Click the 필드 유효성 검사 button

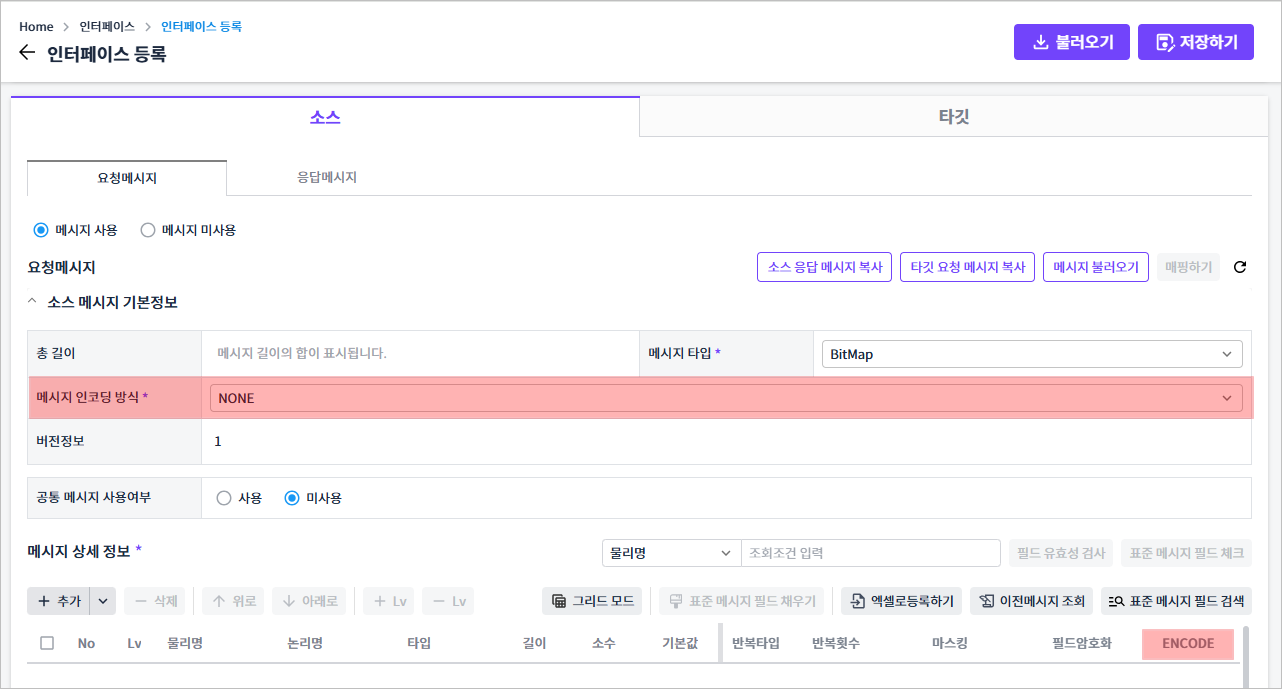(1060, 553)
